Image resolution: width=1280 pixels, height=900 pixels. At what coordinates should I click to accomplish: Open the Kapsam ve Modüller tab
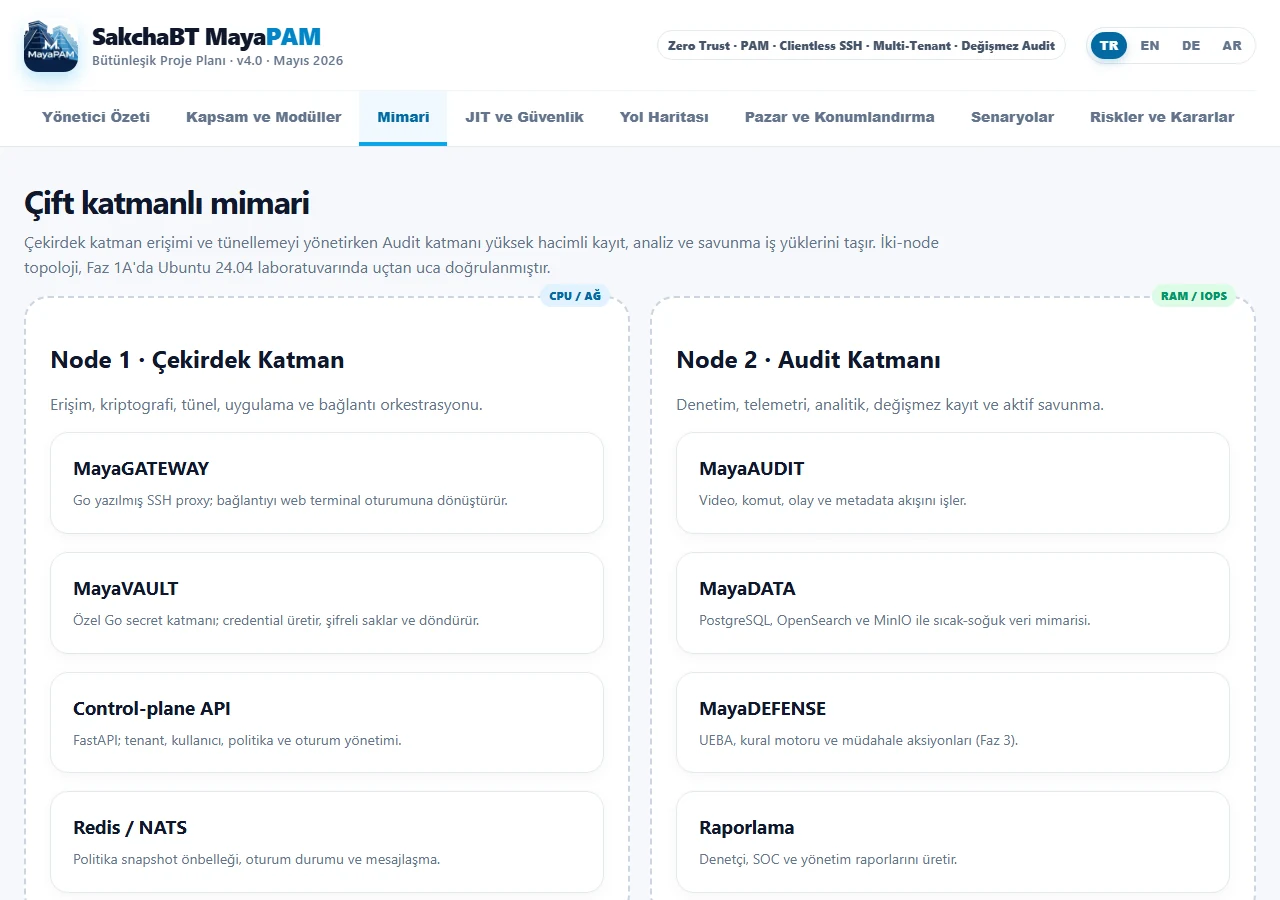click(x=264, y=117)
